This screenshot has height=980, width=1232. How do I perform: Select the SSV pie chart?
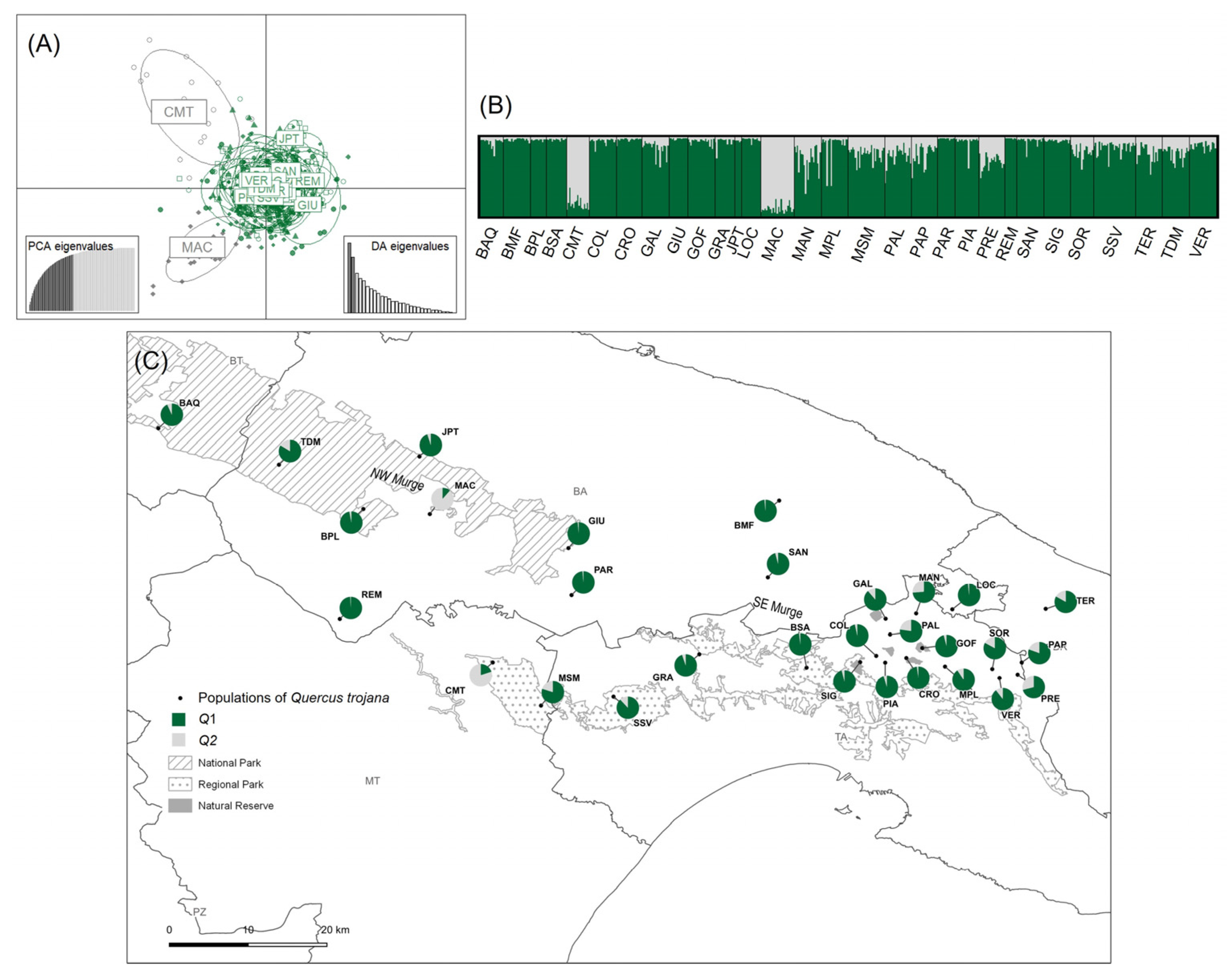pos(627,708)
